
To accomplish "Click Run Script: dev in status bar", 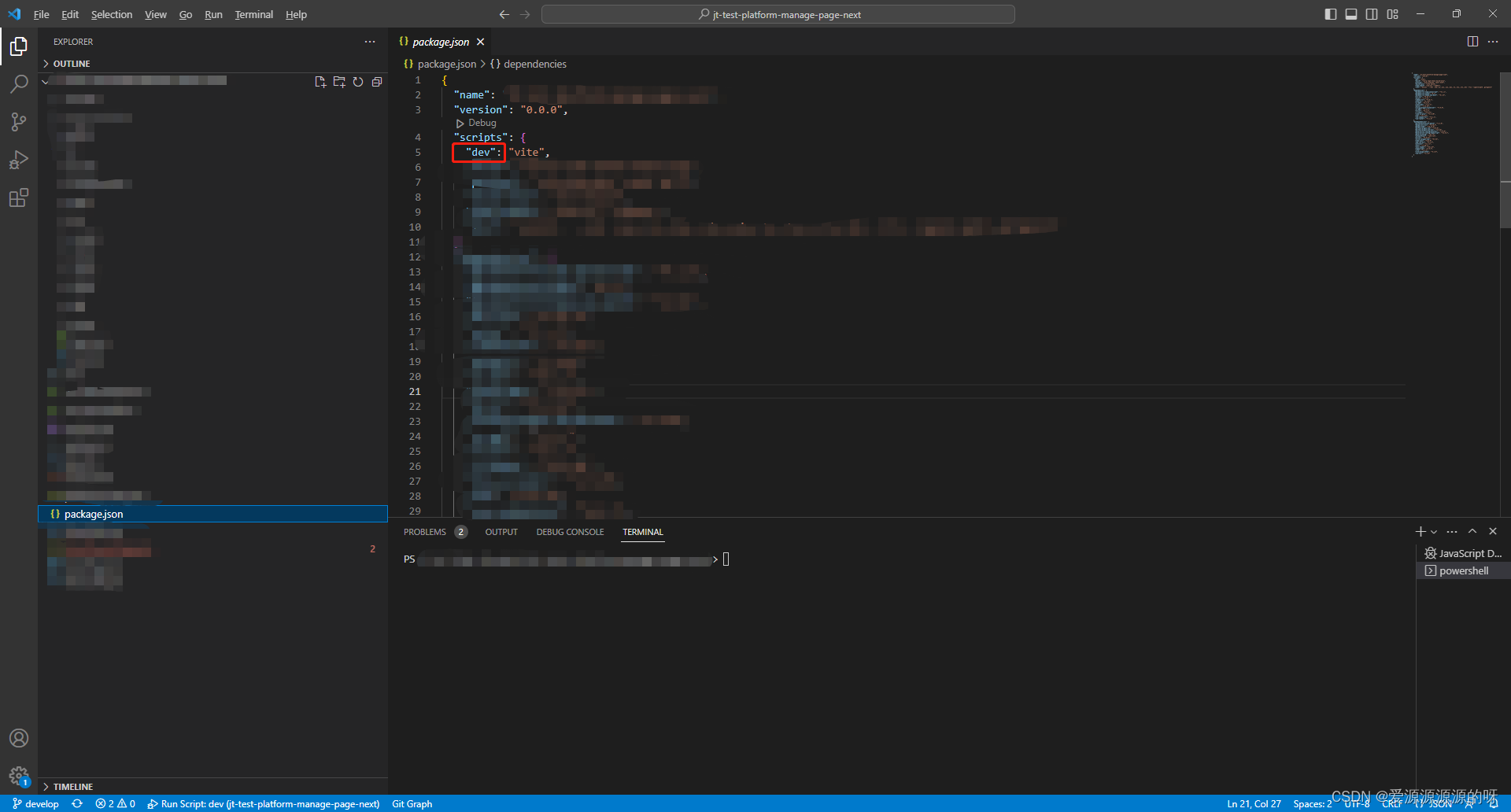I will [264, 803].
